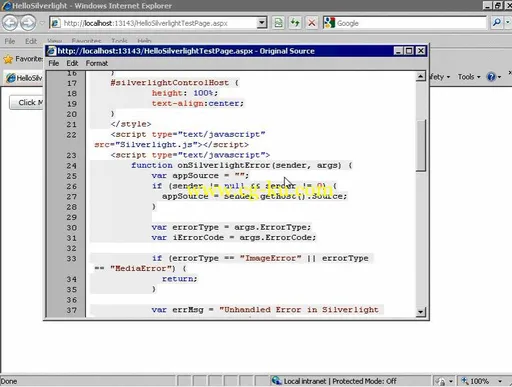Open the IE File menu
Screen dimensions: 512x387
coord(10,41)
